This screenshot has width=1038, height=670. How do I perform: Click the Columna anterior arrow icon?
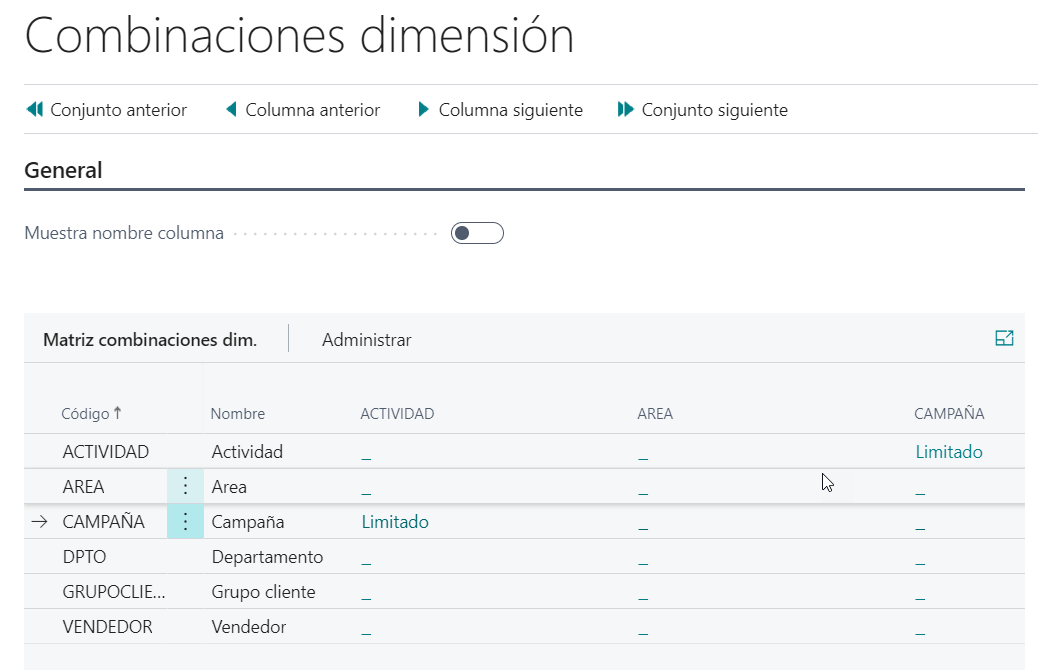tap(231, 110)
